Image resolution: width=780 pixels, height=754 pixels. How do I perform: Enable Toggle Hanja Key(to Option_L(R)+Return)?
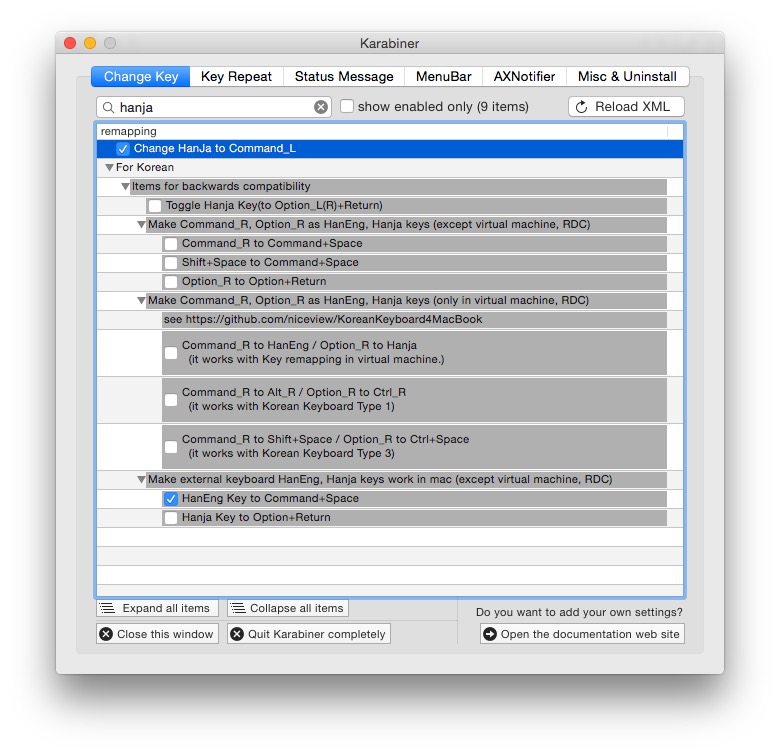coord(155,205)
